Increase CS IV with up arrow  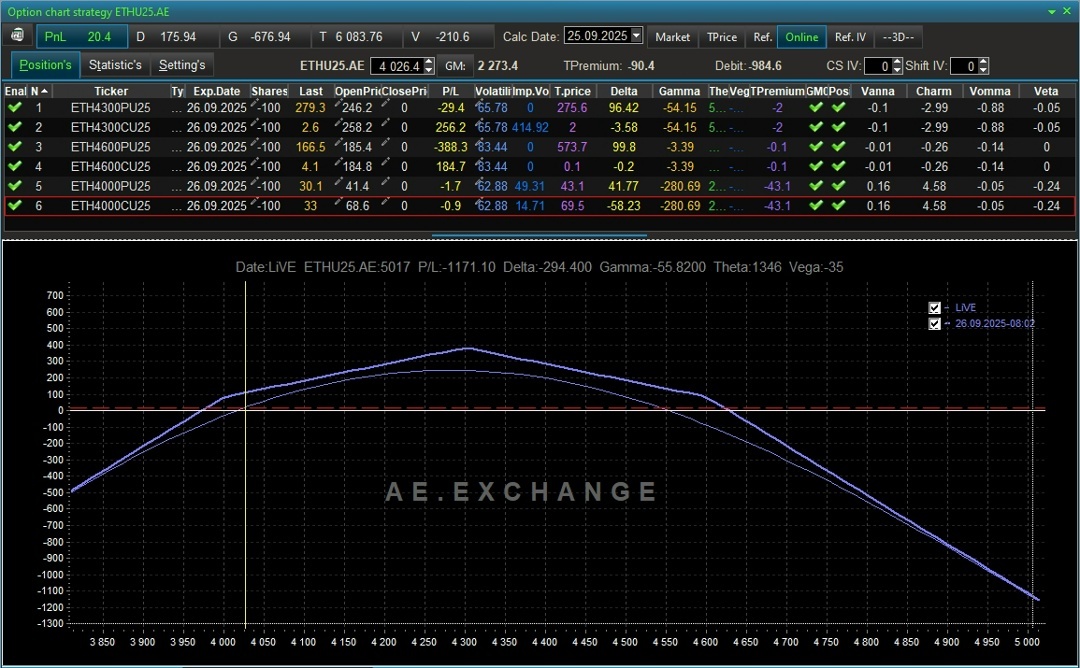click(897, 62)
